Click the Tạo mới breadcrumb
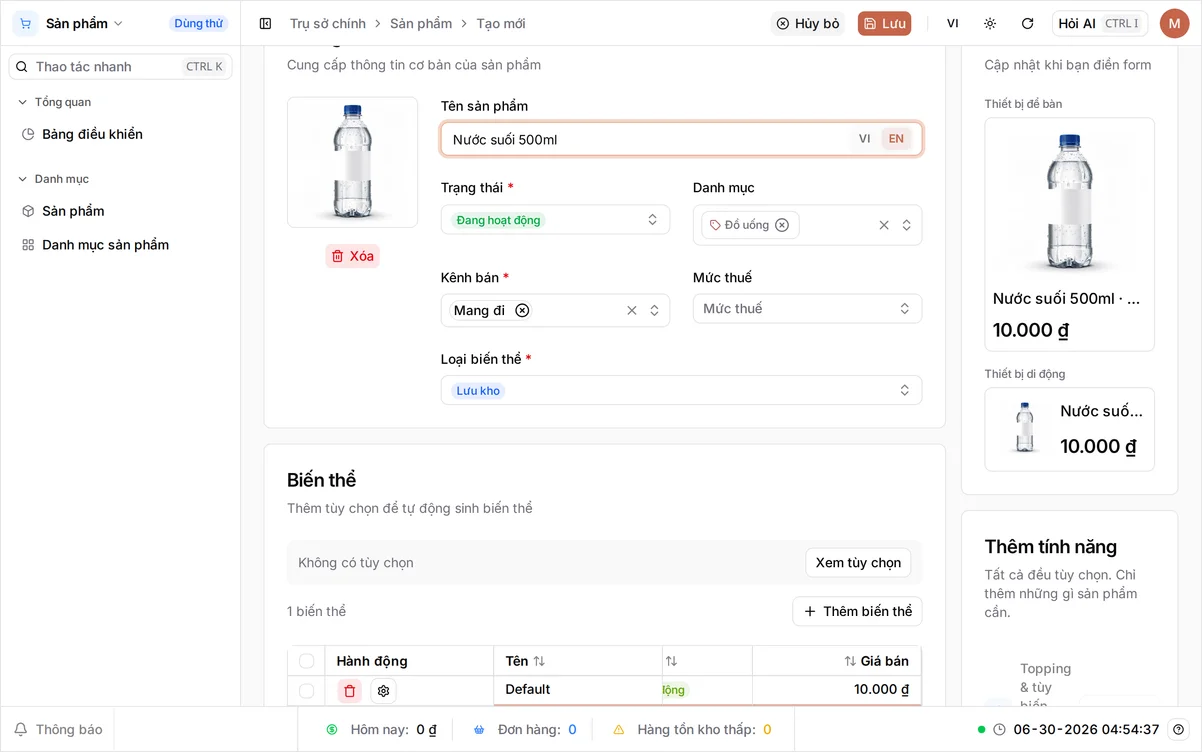 [x=501, y=23]
